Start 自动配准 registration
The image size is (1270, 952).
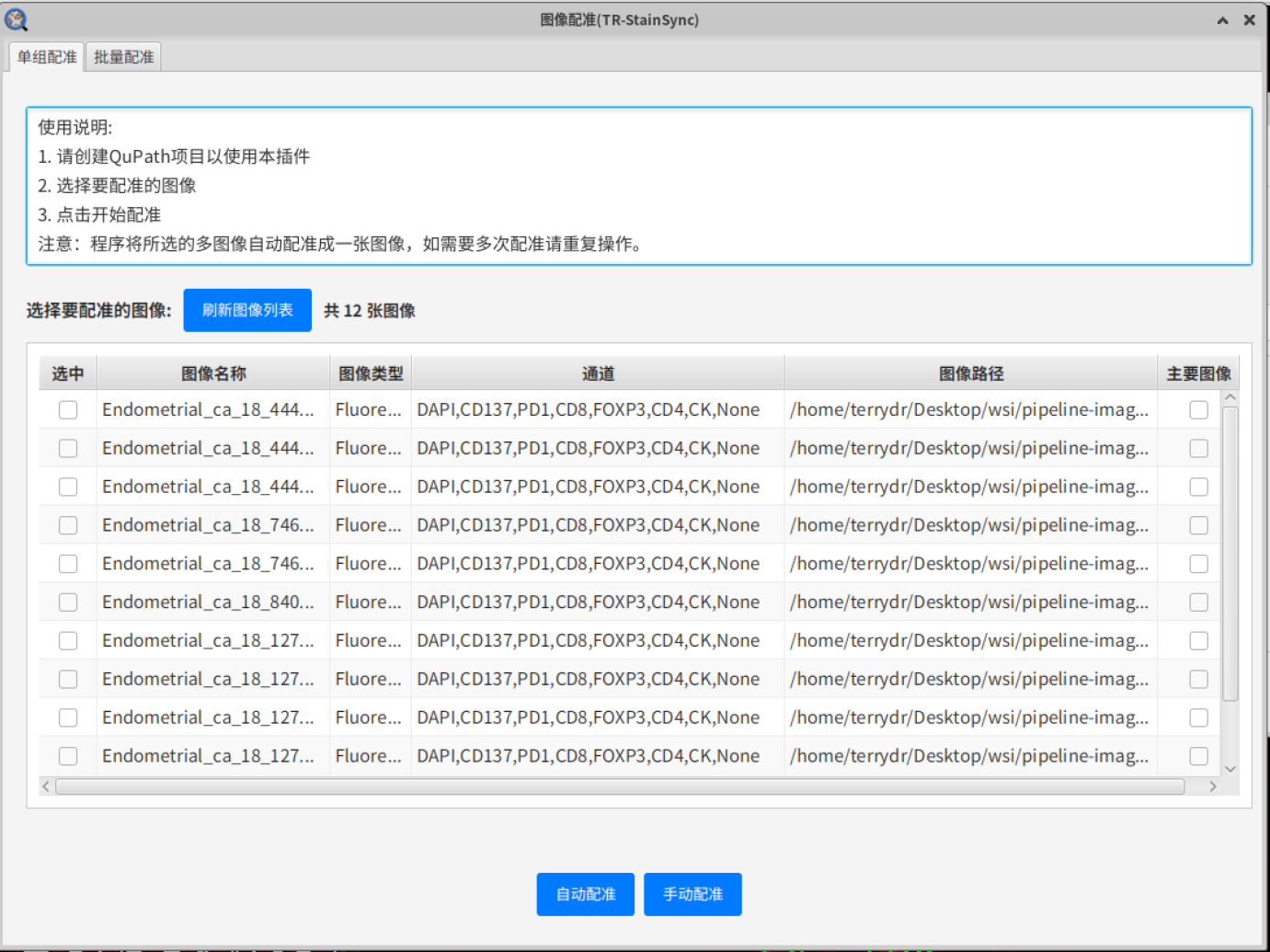coord(586,894)
